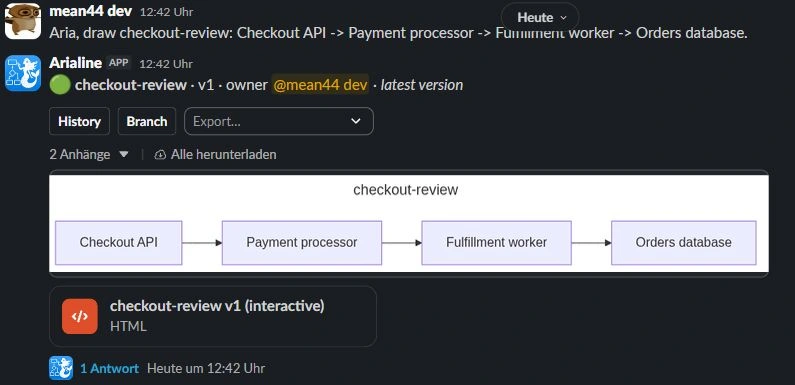Open mean44 dev's owl avatar

[23, 21]
